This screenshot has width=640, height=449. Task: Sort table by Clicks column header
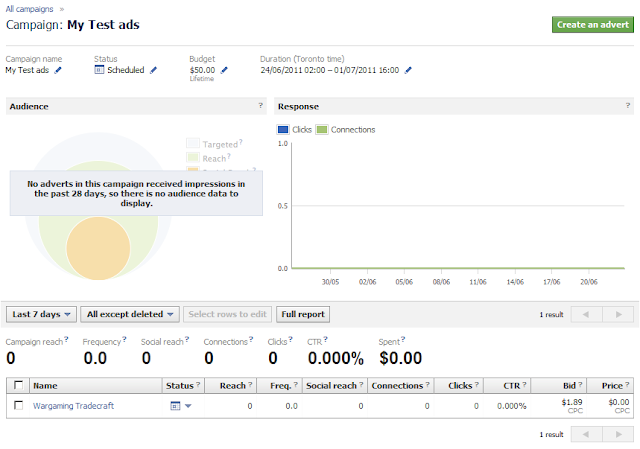pos(459,386)
